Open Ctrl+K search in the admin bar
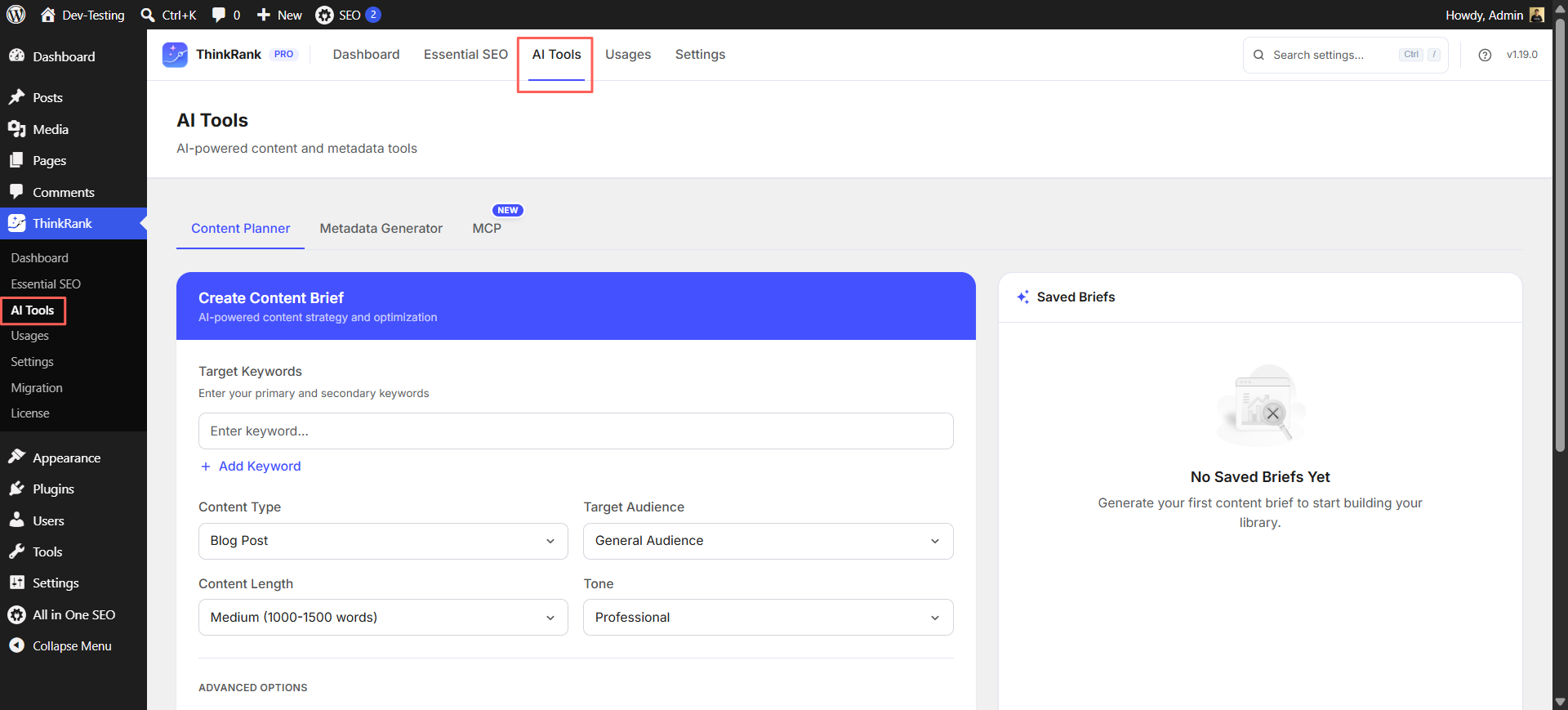The image size is (1568, 710). point(169,15)
